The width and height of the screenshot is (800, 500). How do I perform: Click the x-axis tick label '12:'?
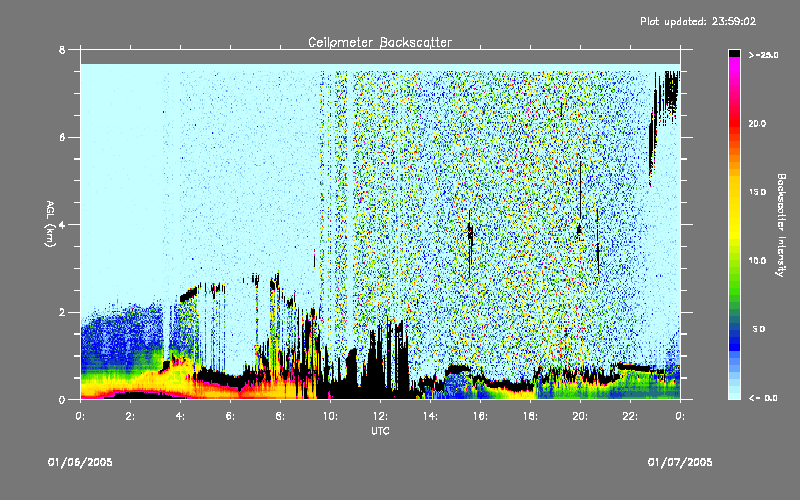(x=380, y=416)
